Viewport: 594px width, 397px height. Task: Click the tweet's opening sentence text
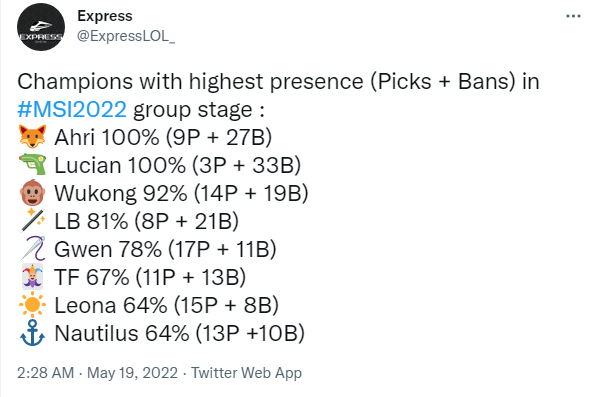(278, 95)
